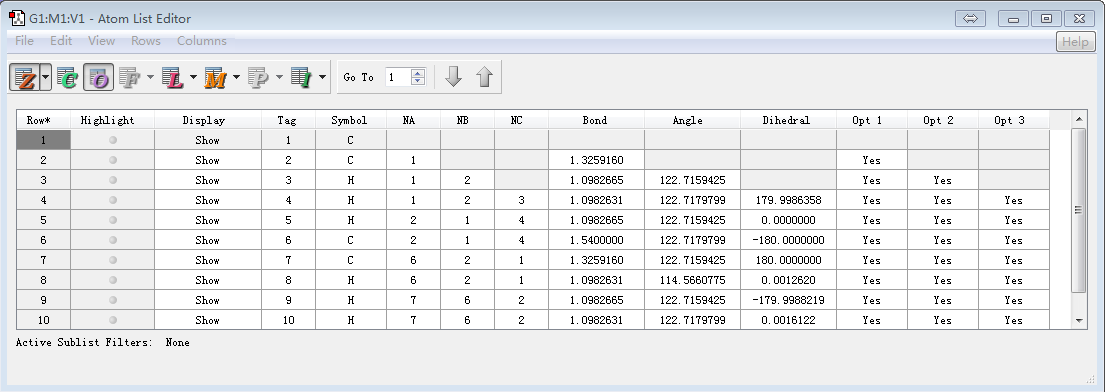Select angle value 114.5660775 in row 8

(692, 280)
